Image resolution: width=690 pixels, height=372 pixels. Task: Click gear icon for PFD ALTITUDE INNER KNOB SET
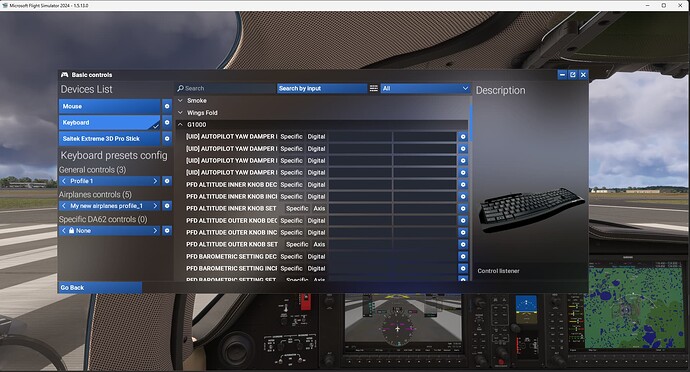coord(462,208)
